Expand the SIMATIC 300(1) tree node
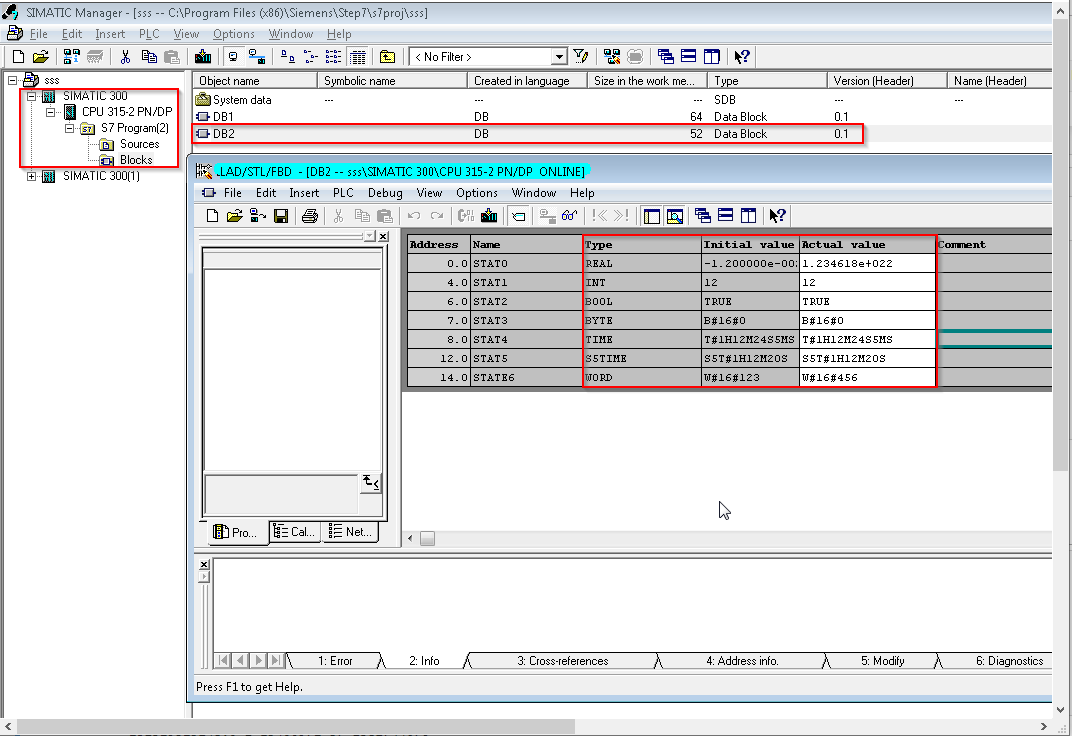This screenshot has height=736, width=1072. click(32, 177)
